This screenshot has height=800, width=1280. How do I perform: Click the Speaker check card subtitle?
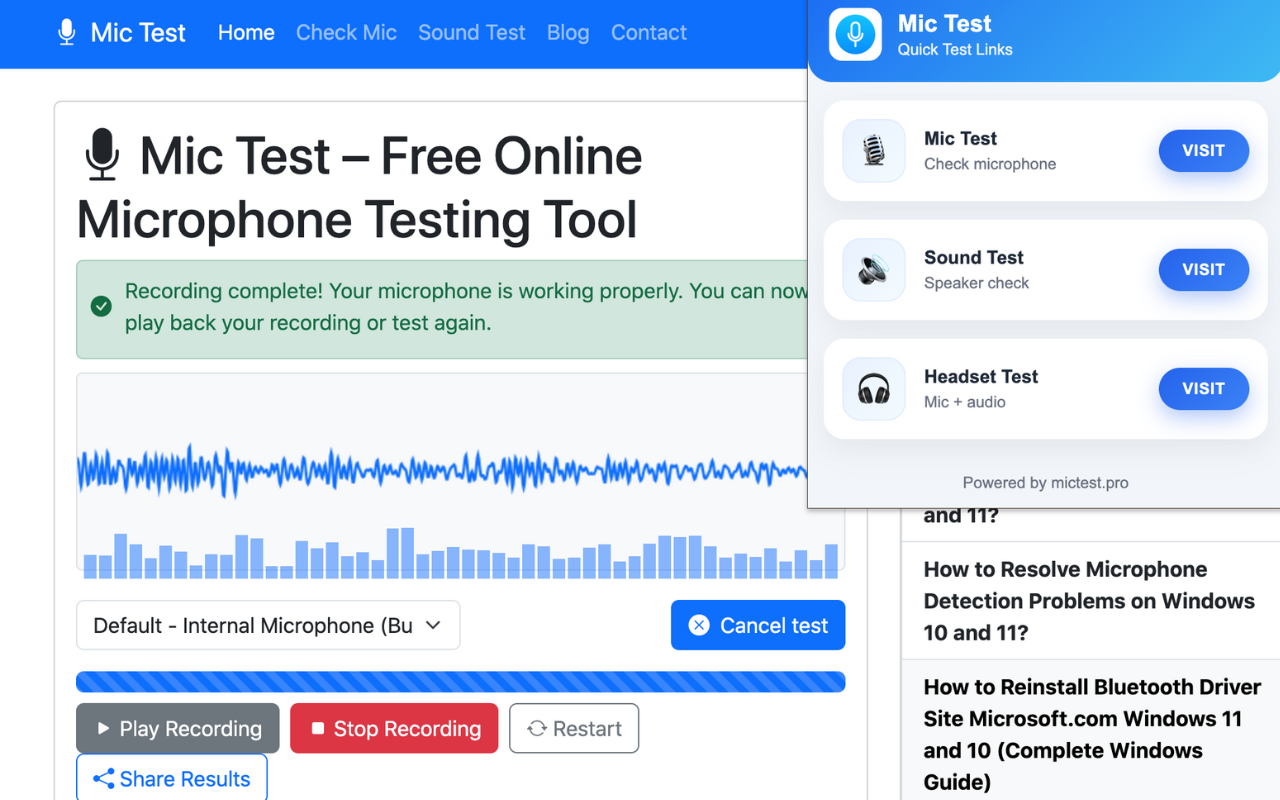click(976, 283)
